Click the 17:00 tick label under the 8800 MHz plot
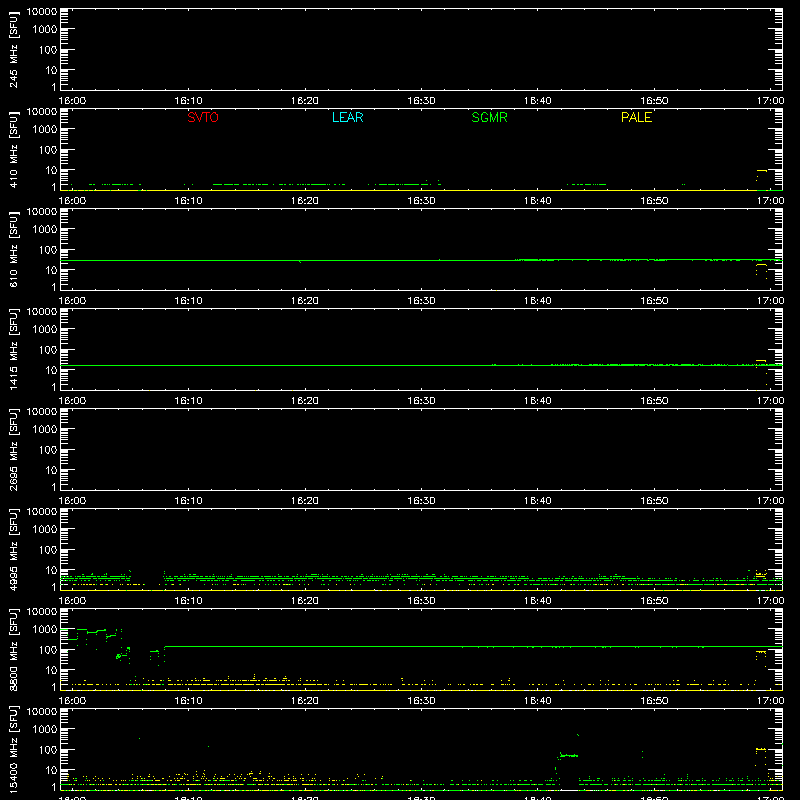The height and width of the screenshot is (800, 800). (770, 701)
